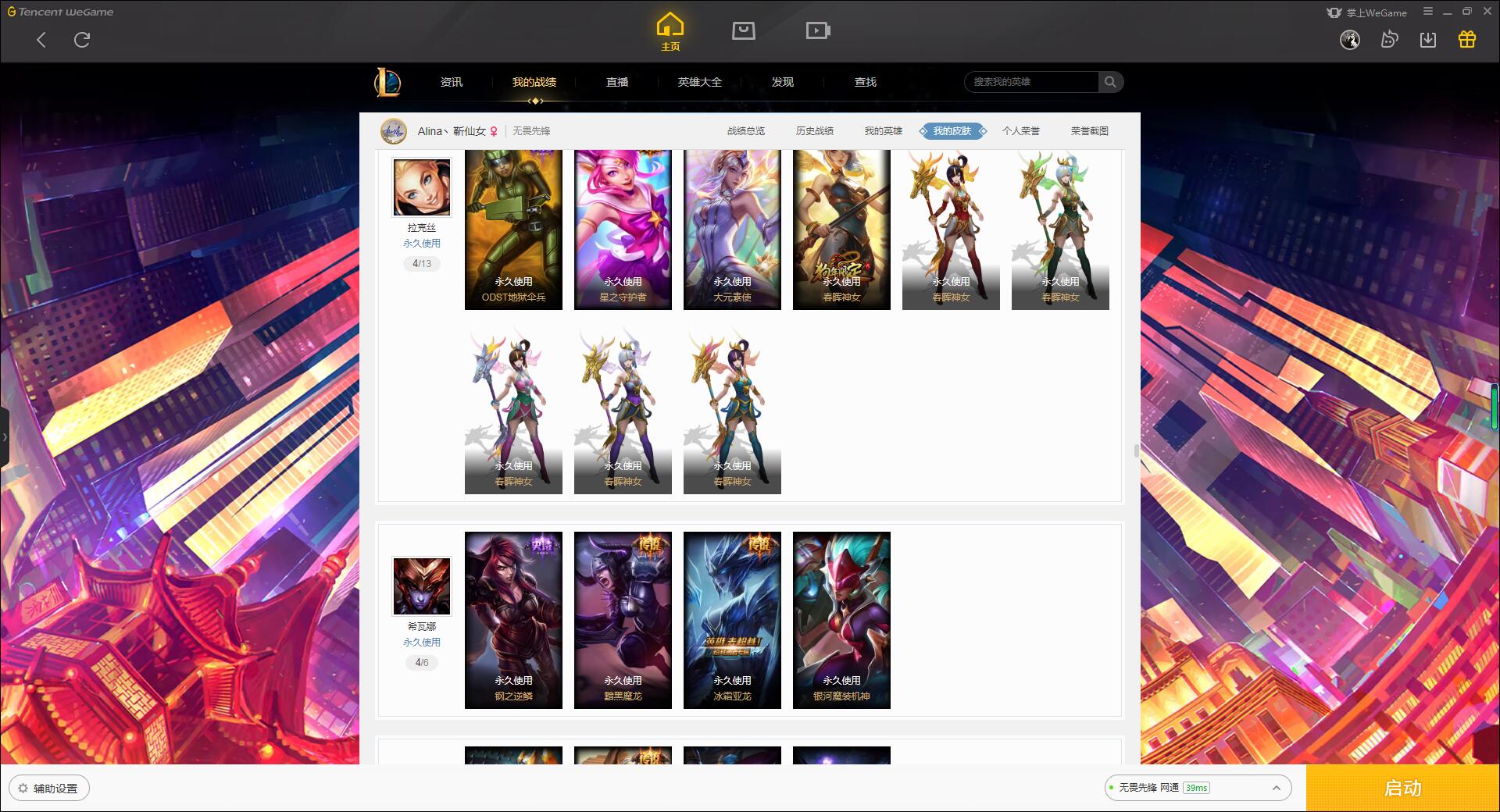Open 辅助设置 settings button
The image size is (1500, 812).
(x=49, y=789)
